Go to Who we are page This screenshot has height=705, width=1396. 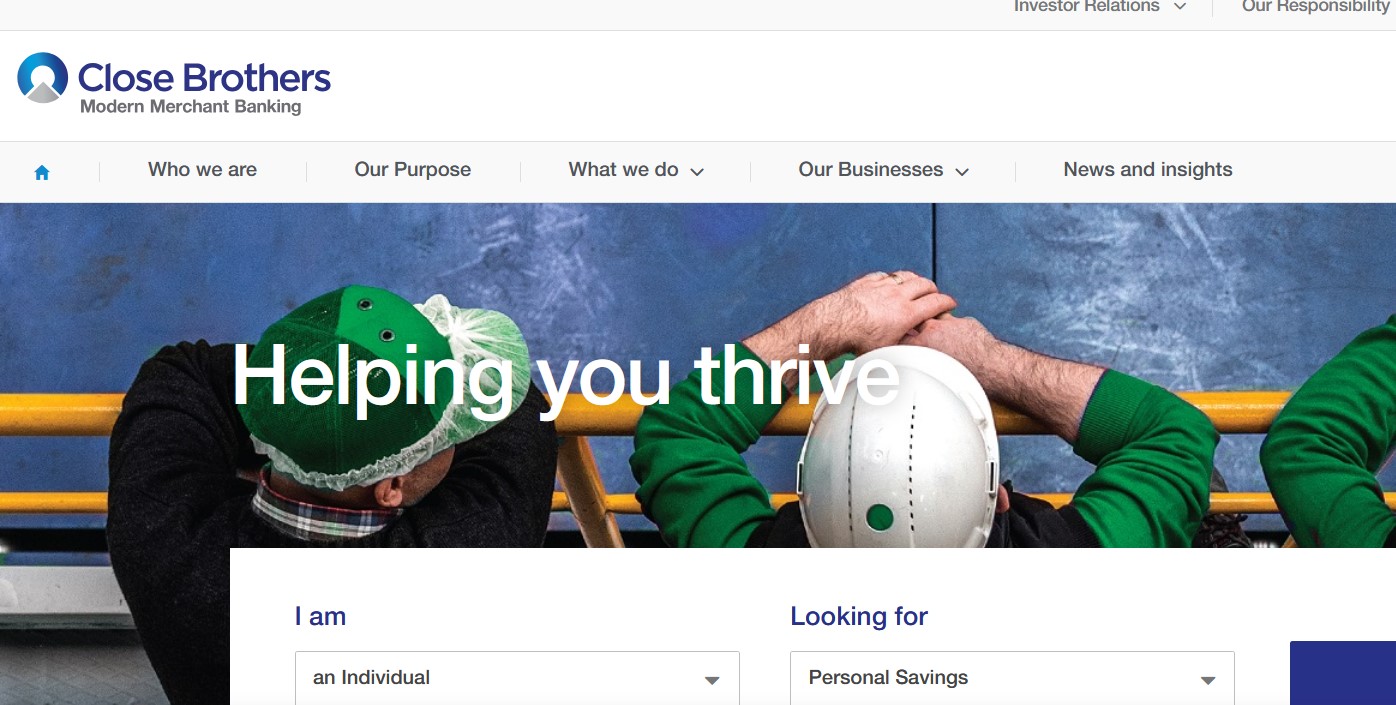click(x=202, y=170)
